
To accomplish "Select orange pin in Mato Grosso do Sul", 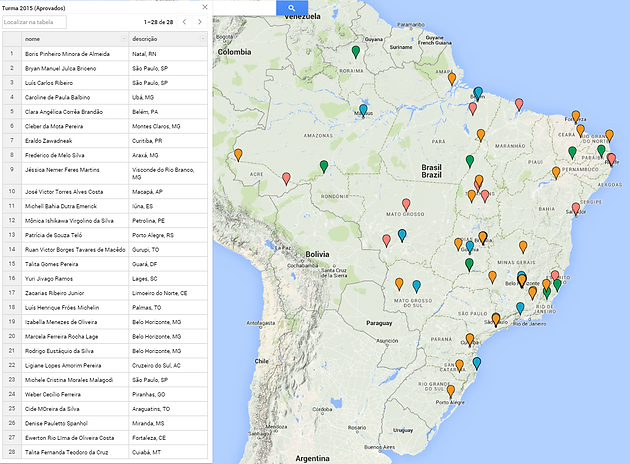I will click(x=399, y=284).
